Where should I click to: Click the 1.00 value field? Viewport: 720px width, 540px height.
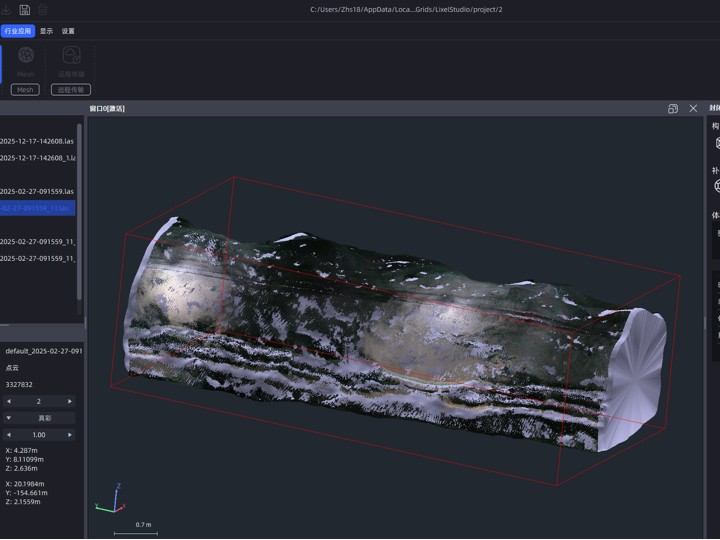pyautogui.click(x=39, y=435)
